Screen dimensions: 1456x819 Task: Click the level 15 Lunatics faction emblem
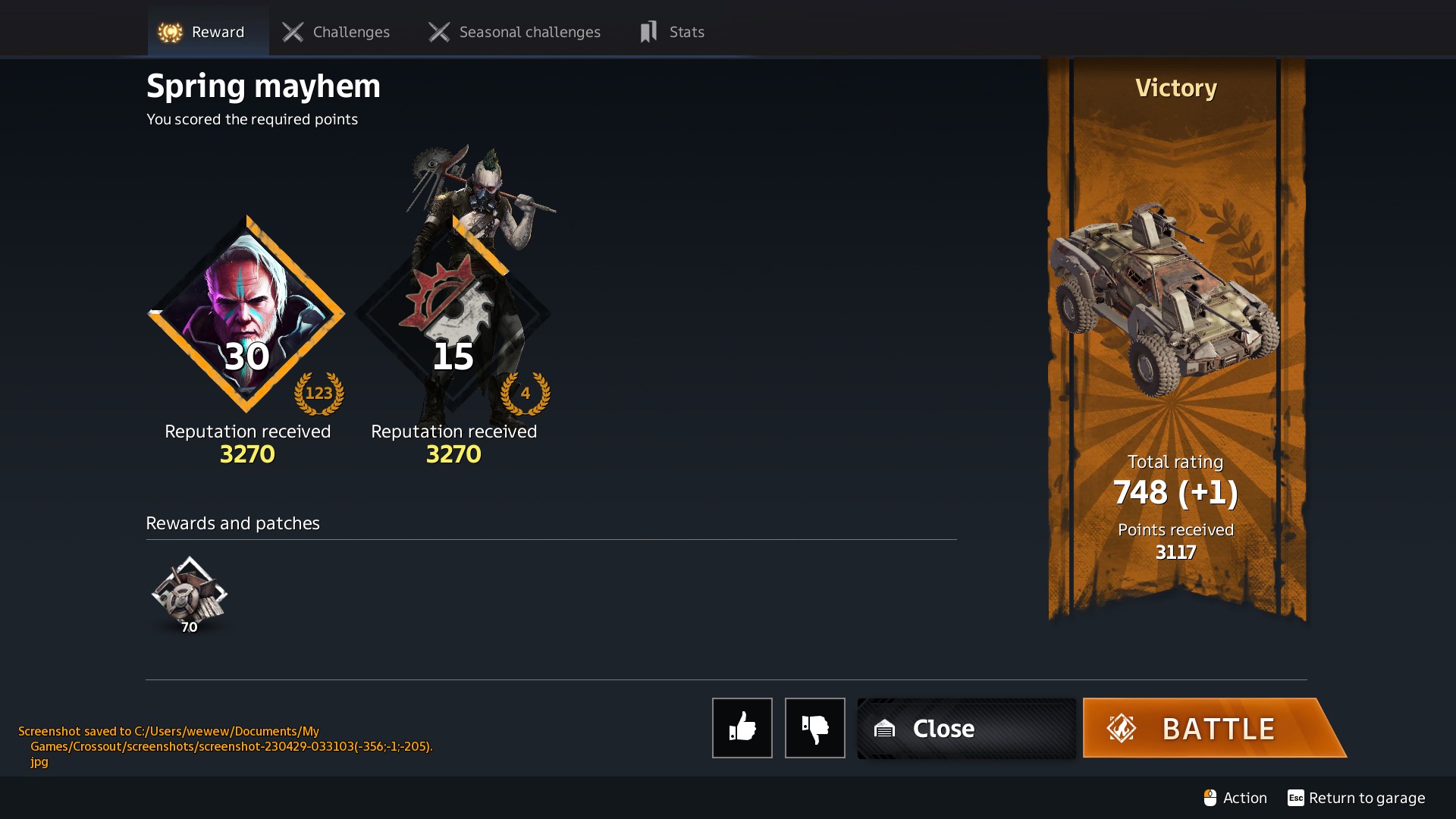point(453,314)
